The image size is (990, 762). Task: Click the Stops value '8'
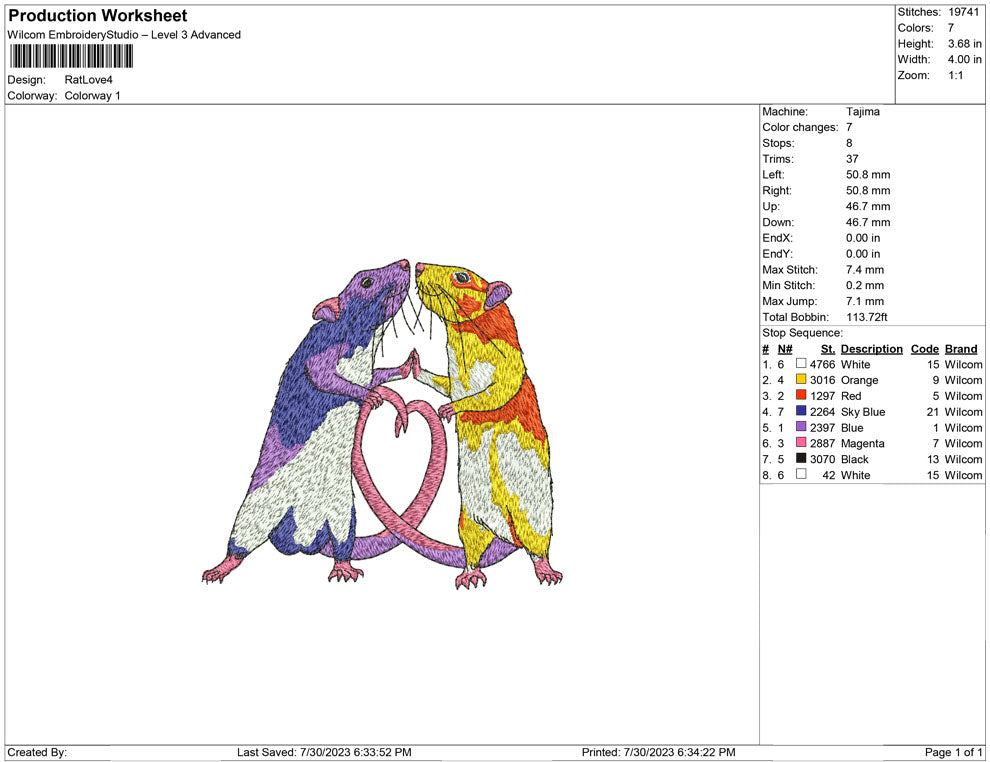[849, 143]
